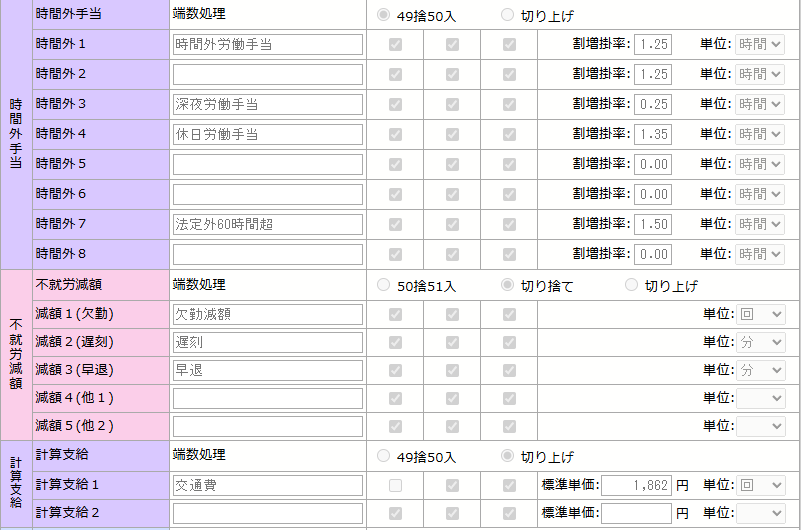Viewport: 801px width, 530px height.
Task: Toggle the first checkbox in 時間外1 row
Action: 396,45
